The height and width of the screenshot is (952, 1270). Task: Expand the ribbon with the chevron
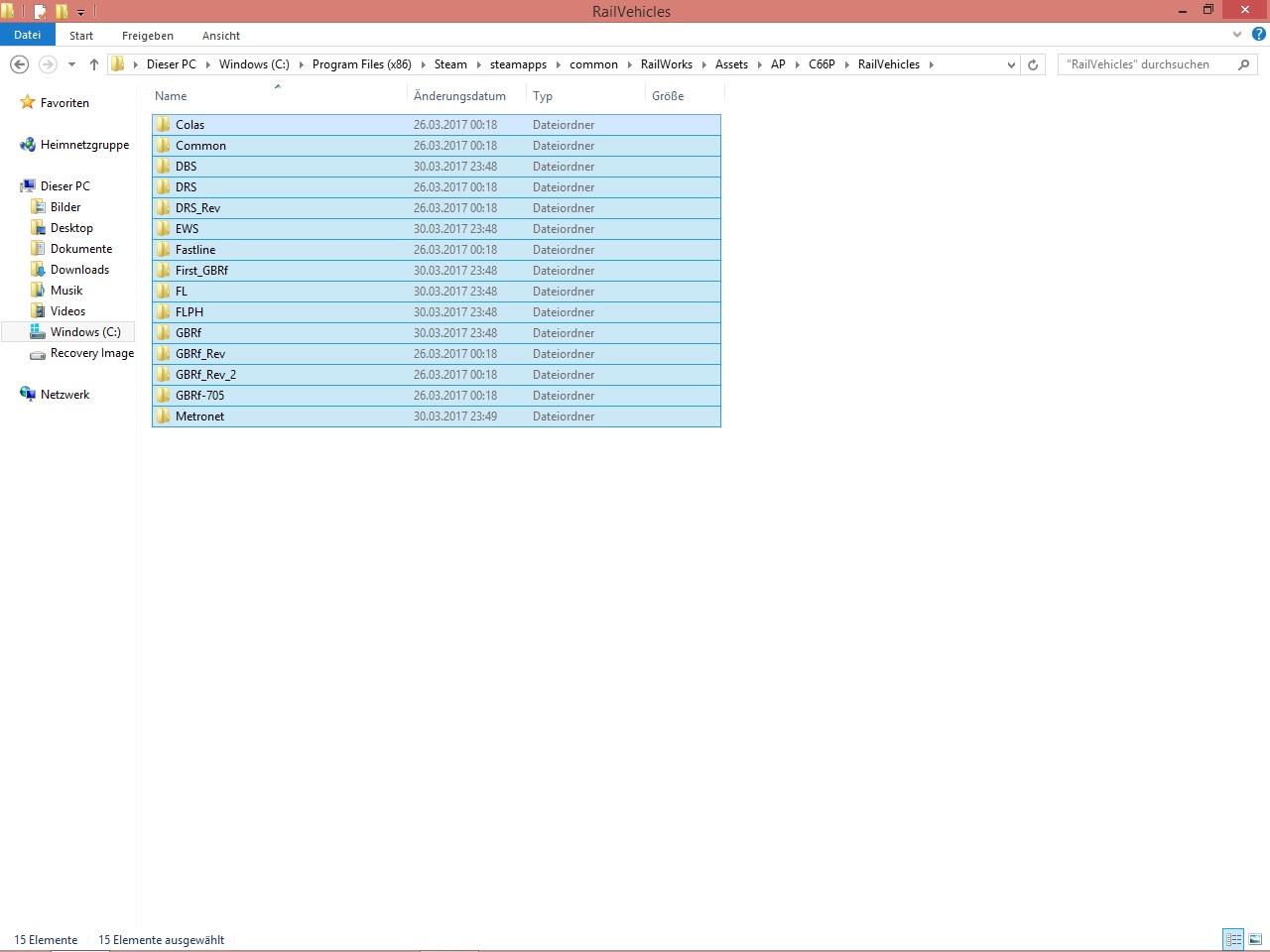1236,35
